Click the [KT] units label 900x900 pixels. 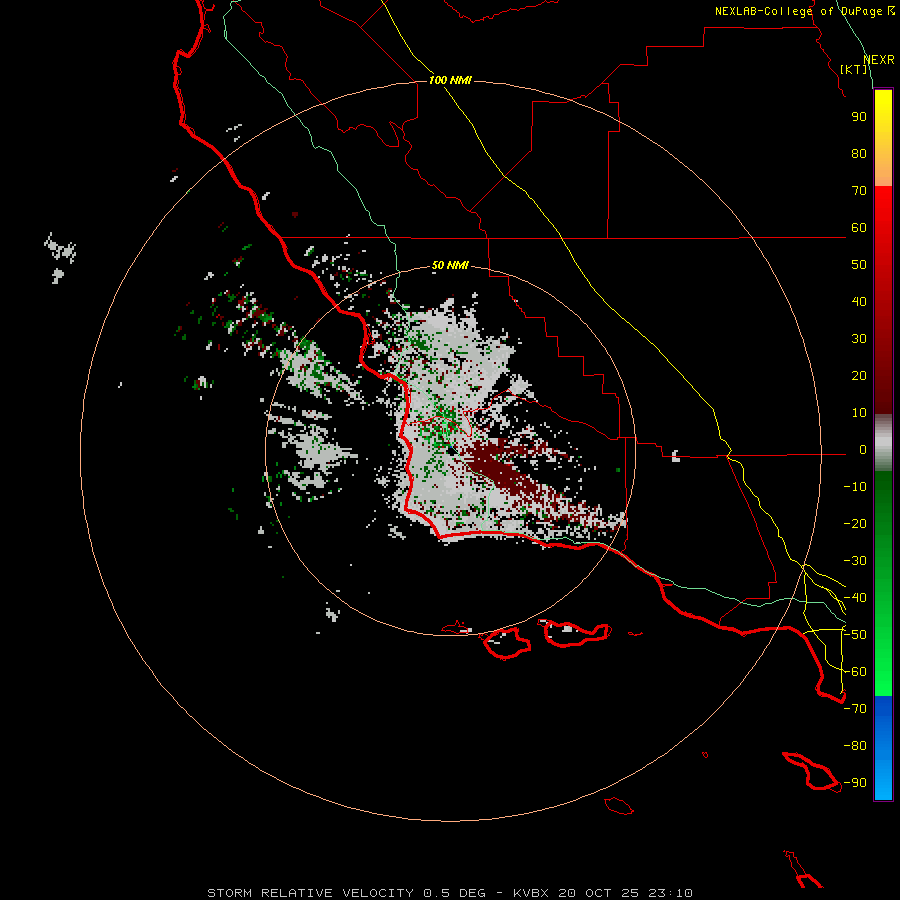[x=854, y=69]
